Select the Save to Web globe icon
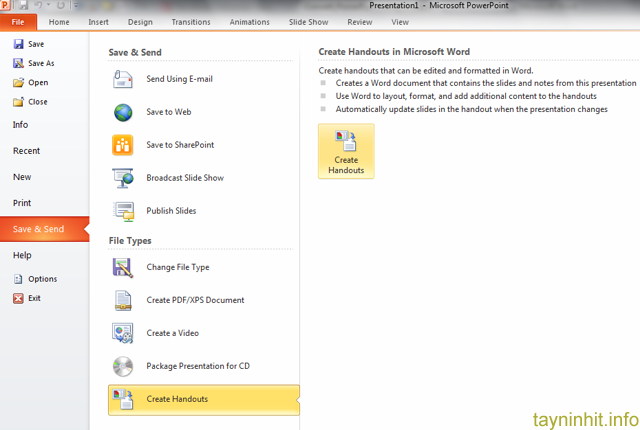The width and height of the screenshot is (640, 430). click(x=124, y=112)
